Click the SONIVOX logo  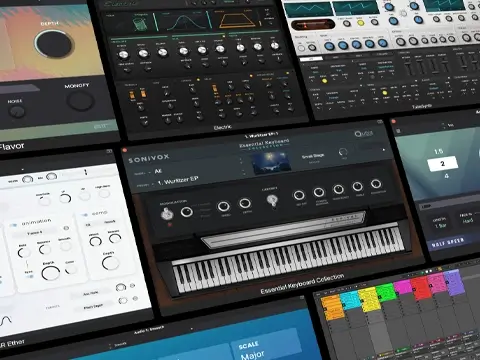coord(149,158)
